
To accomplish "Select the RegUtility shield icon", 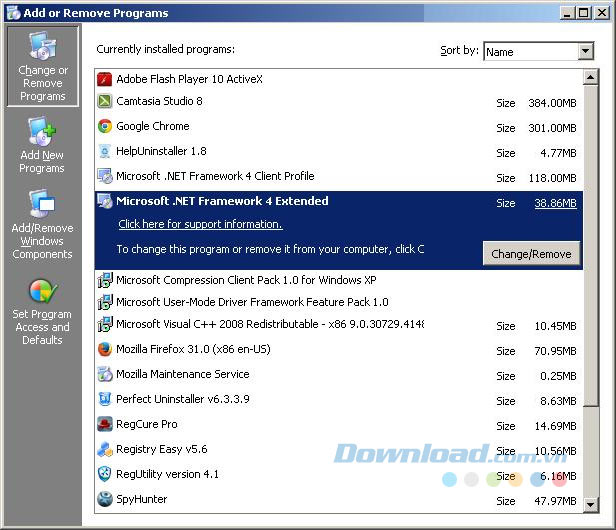I will coord(105,474).
